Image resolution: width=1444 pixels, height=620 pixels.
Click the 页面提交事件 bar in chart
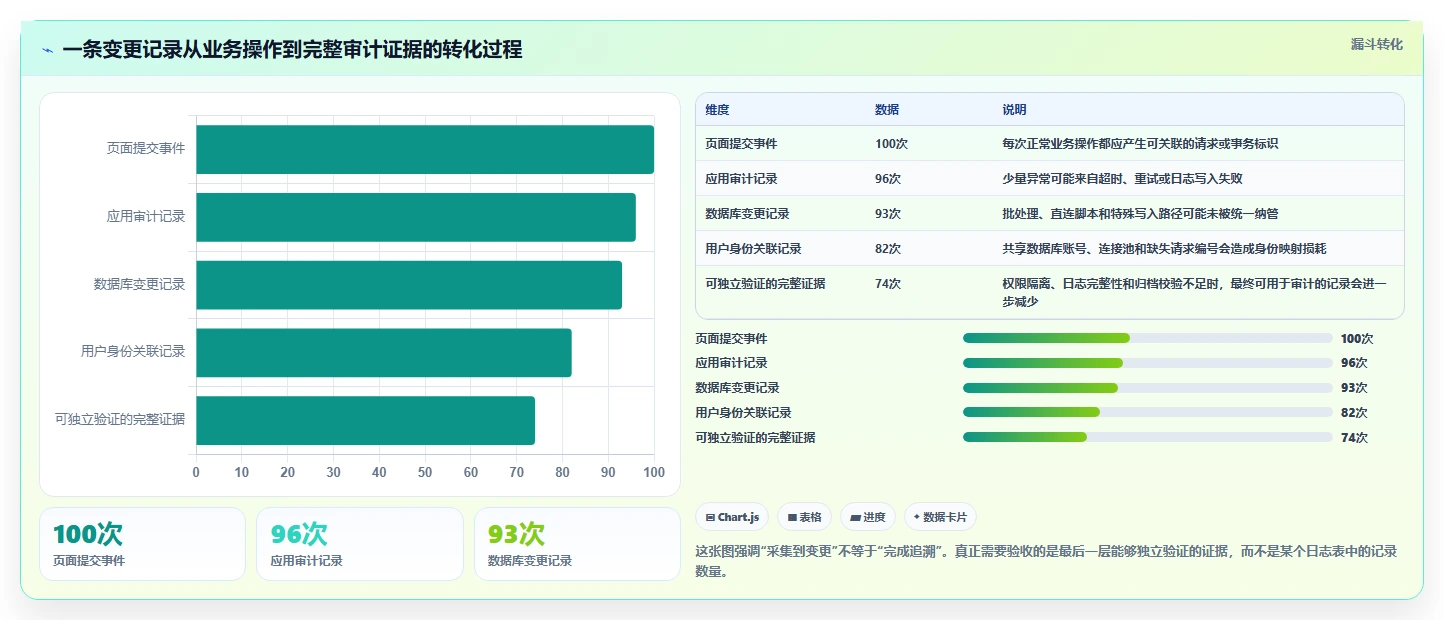point(425,149)
